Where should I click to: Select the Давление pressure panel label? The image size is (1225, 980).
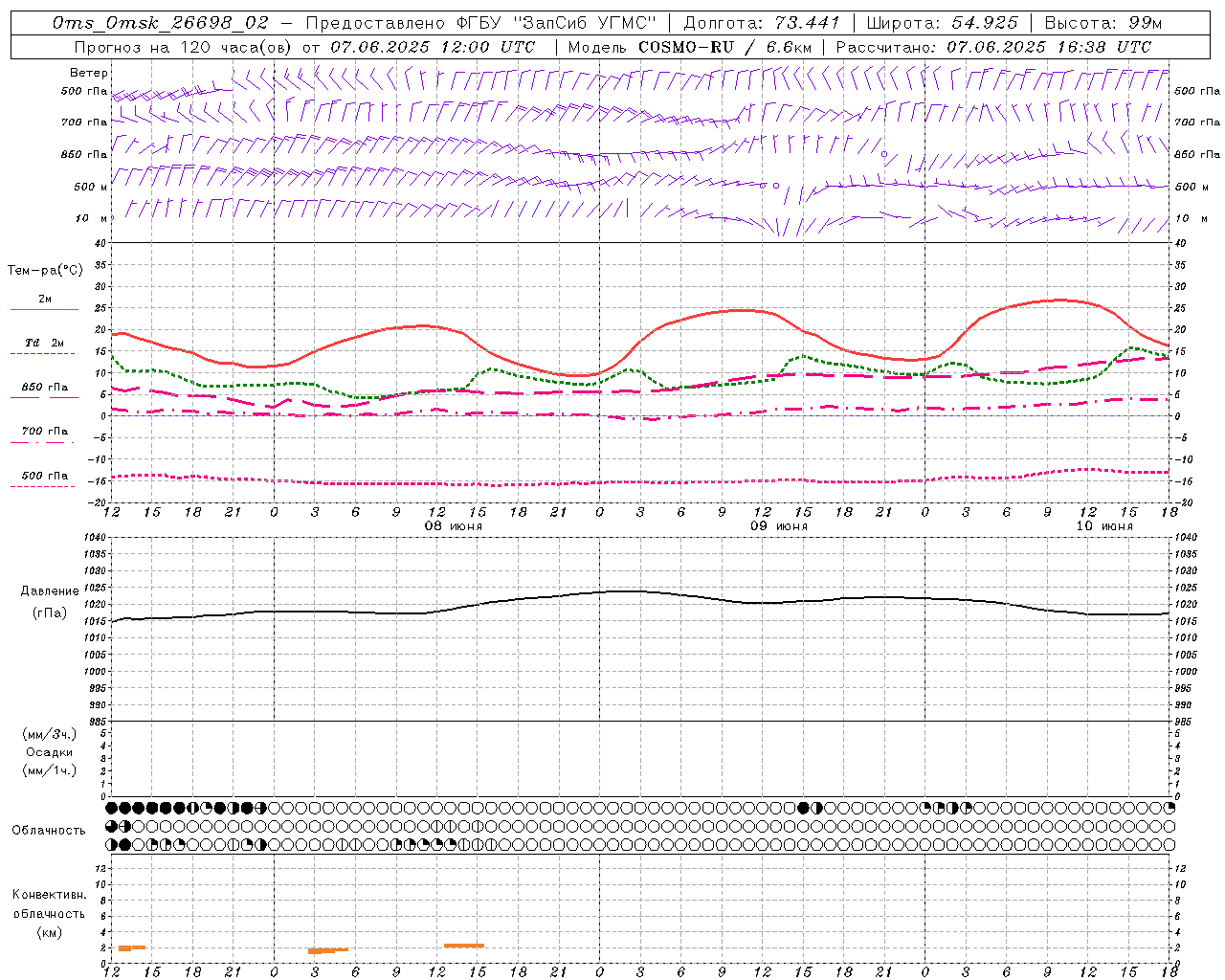50,591
